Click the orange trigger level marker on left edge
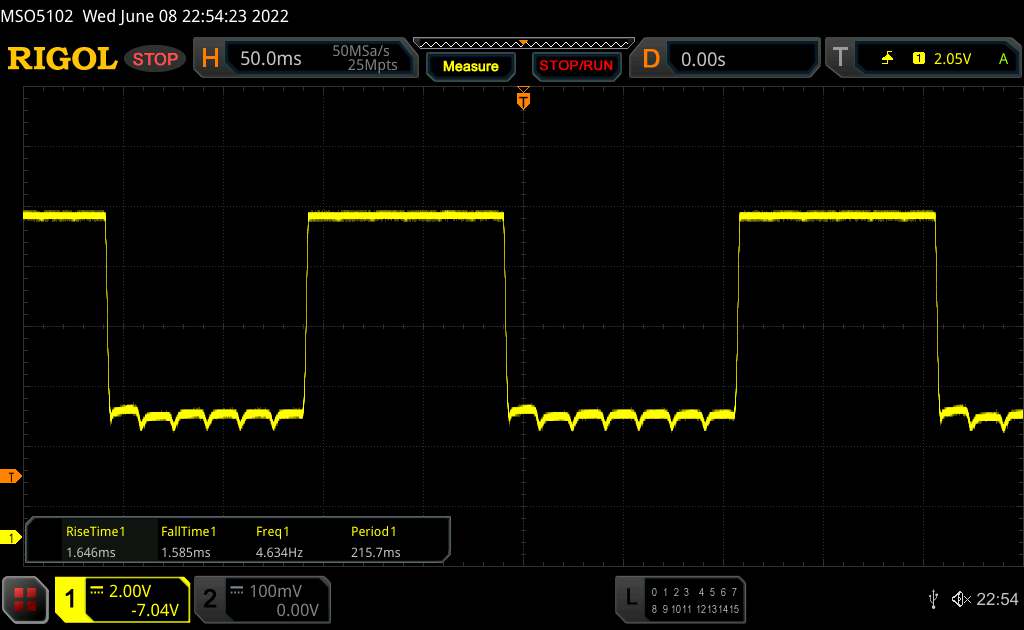This screenshot has height=630, width=1024. point(11,476)
